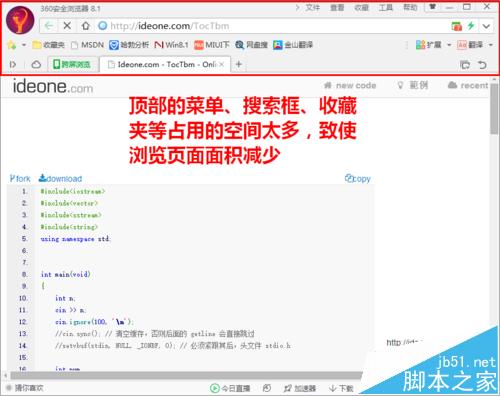The image size is (500, 396).
Task: Click the vertical scrollbar thumb
Action: point(494,110)
